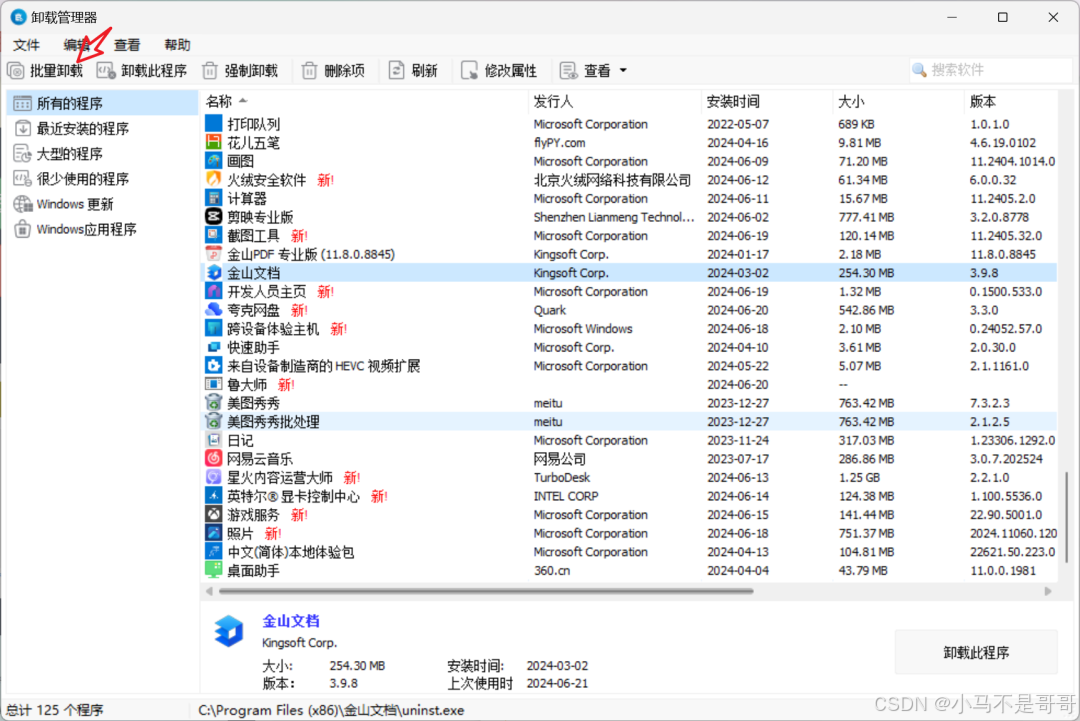
Task: Click the 网易云音乐 program icon
Action: tap(214, 459)
